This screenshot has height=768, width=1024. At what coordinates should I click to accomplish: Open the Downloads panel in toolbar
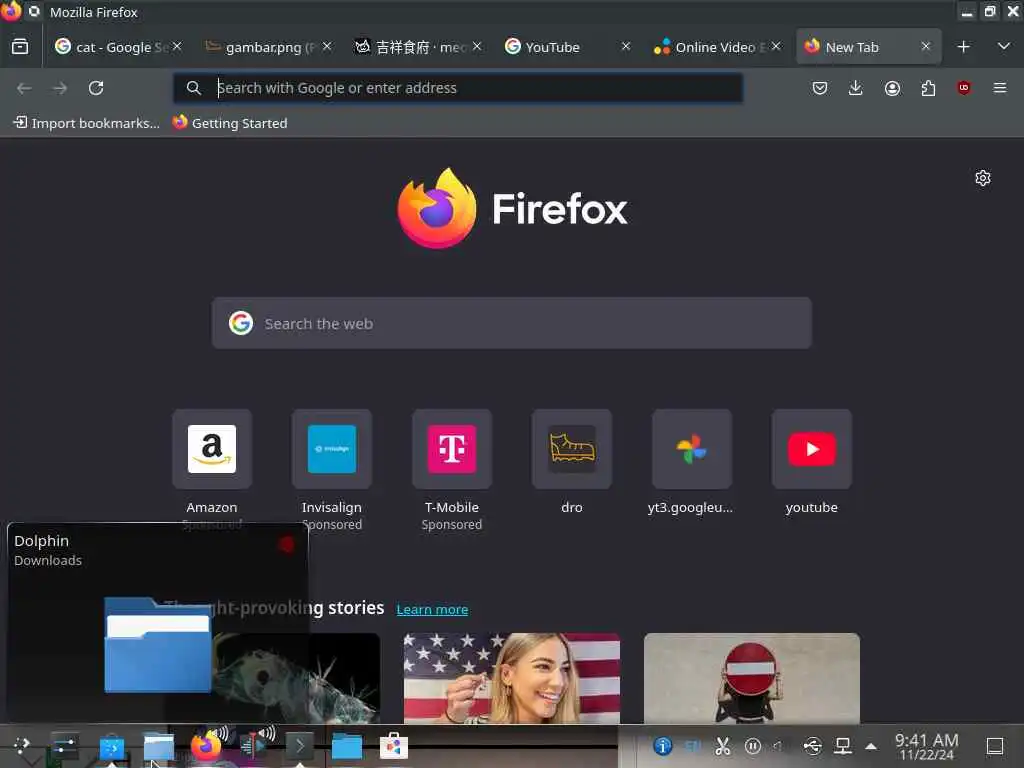point(856,88)
